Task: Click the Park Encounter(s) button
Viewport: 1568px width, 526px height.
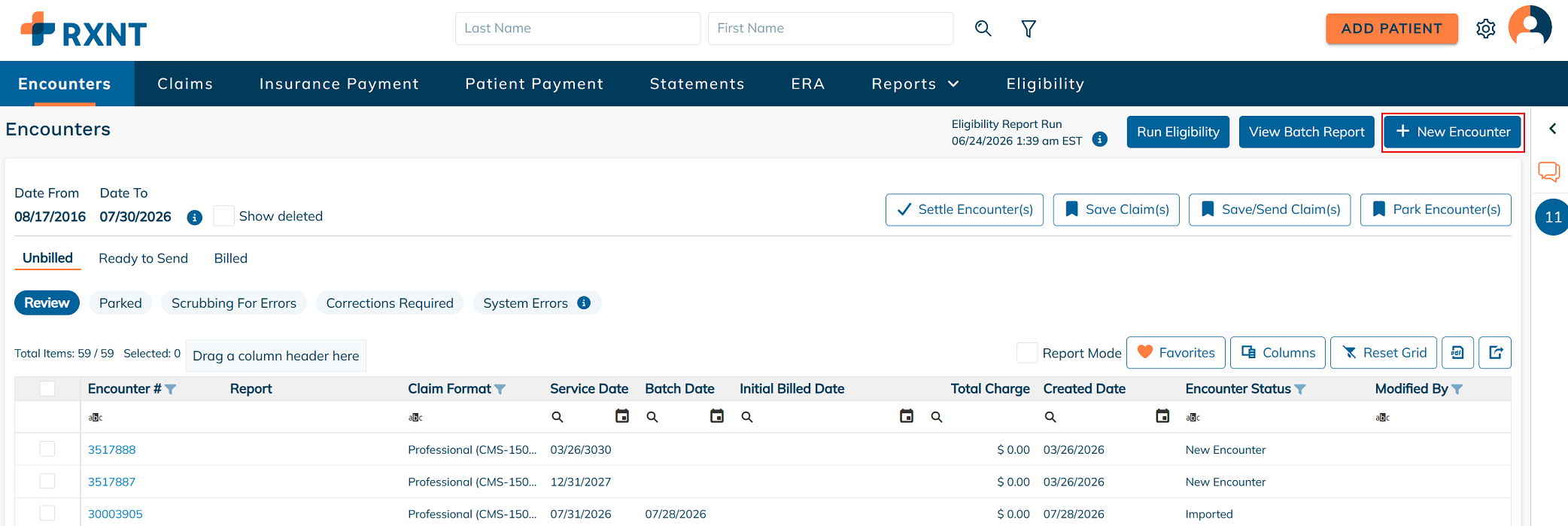Action: [1436, 209]
